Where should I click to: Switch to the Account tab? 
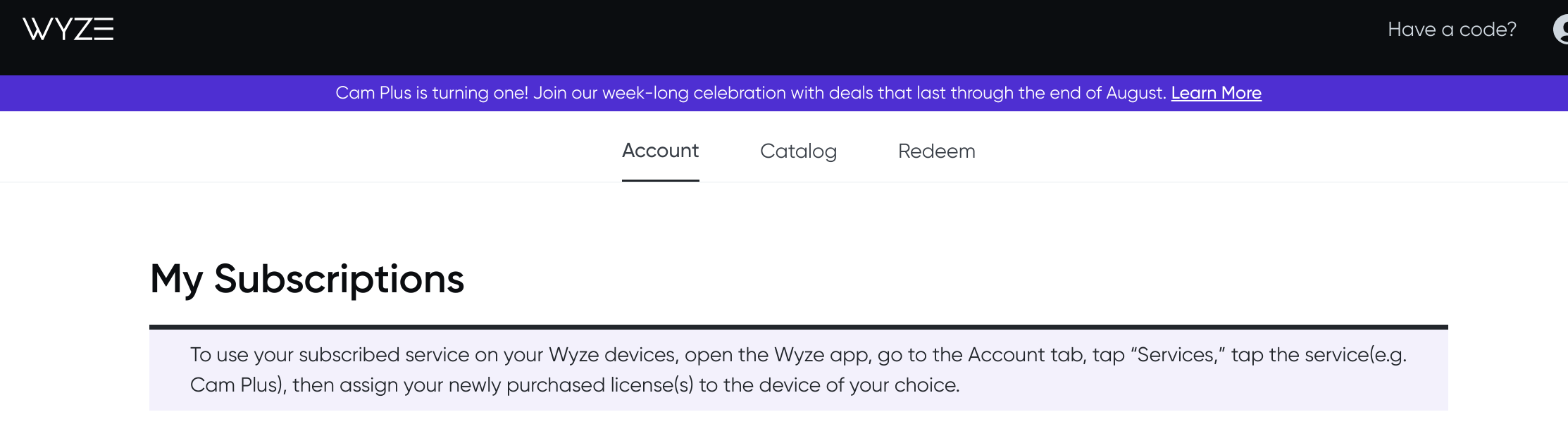click(660, 151)
